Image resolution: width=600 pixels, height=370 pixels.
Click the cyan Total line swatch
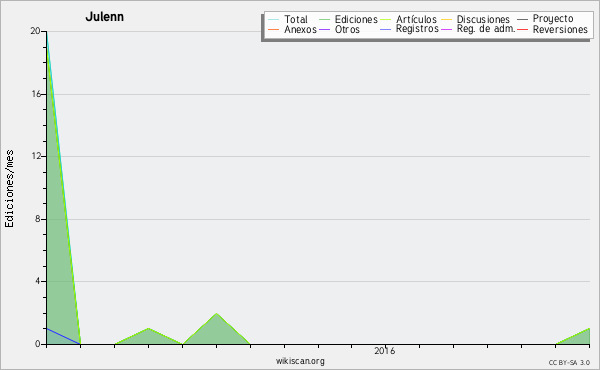click(274, 19)
